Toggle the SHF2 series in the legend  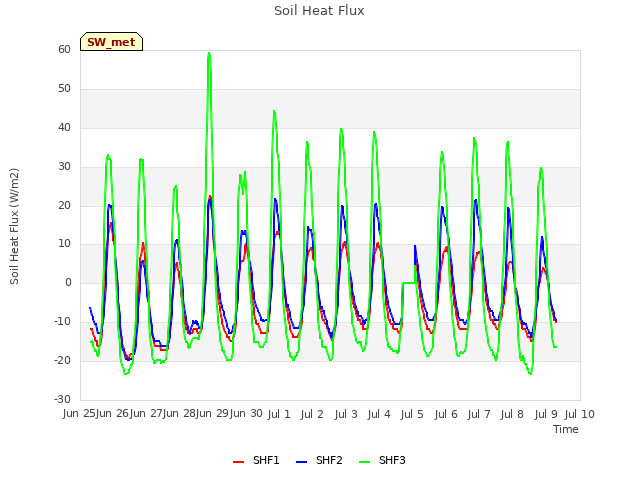[319, 460]
